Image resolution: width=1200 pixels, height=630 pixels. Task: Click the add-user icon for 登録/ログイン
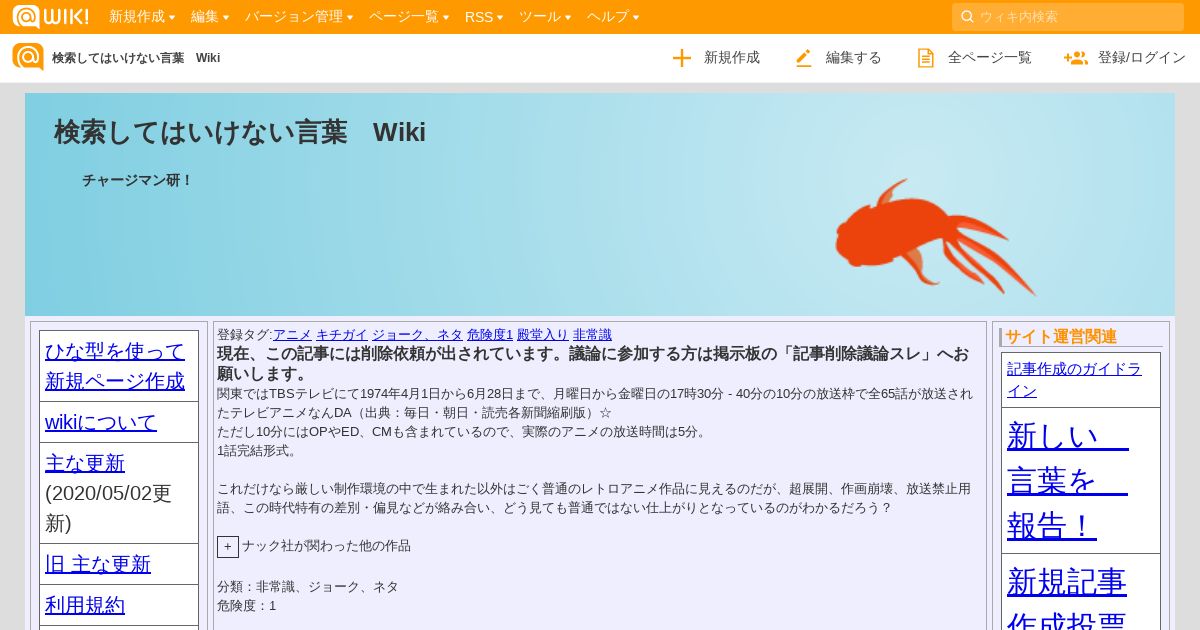point(1076,58)
